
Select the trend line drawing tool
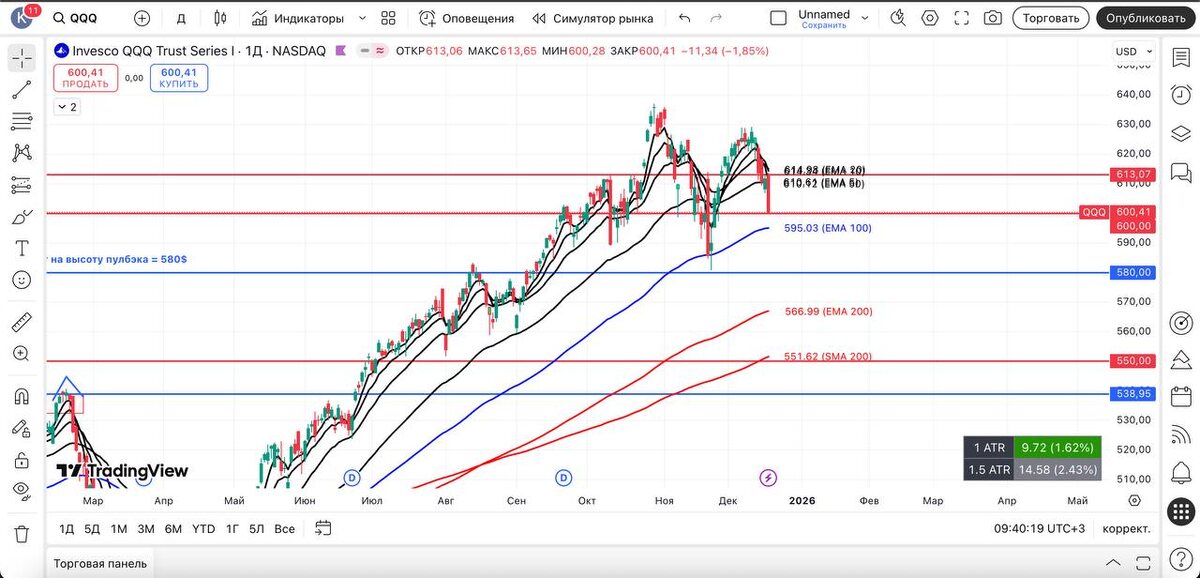(x=21, y=90)
